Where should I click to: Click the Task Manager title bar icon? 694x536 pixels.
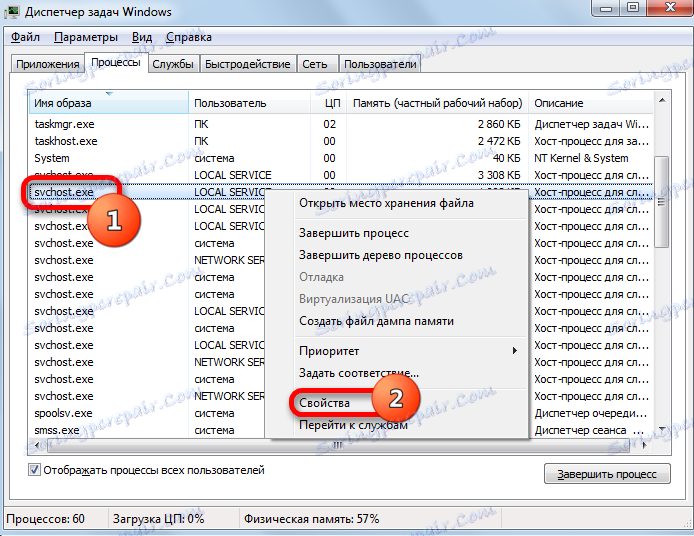[x=12, y=12]
